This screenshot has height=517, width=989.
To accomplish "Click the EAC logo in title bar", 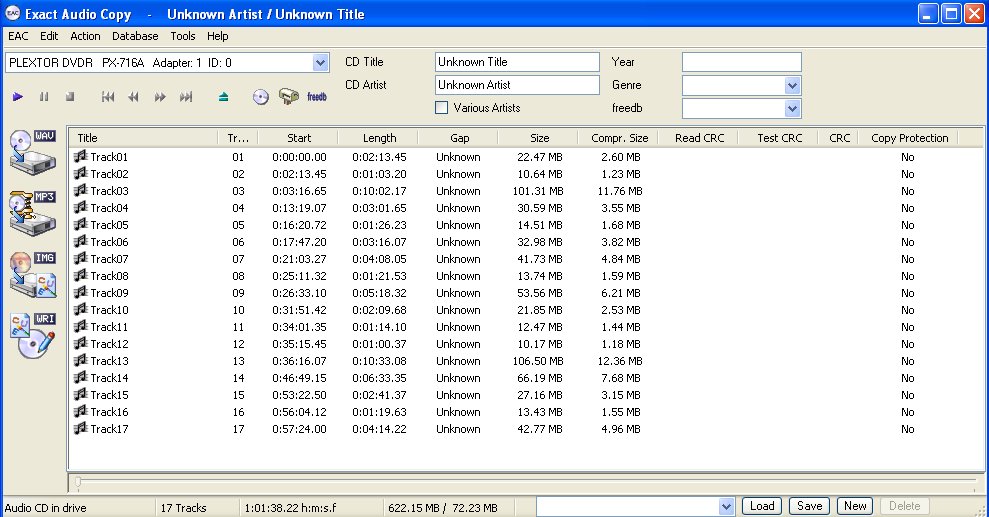I will pyautogui.click(x=13, y=13).
